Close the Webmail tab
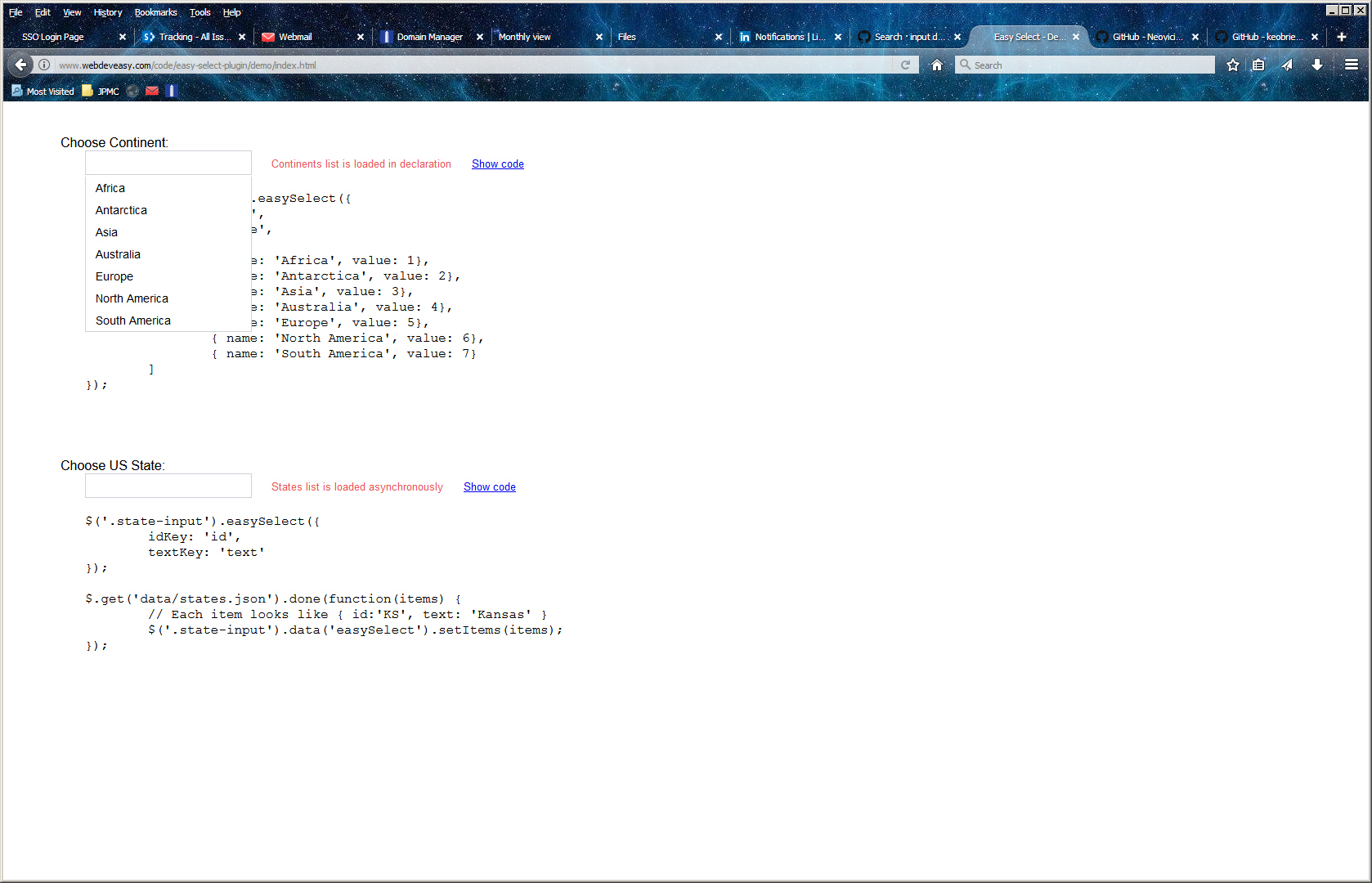Image resolution: width=1372 pixels, height=883 pixels. coord(361,37)
